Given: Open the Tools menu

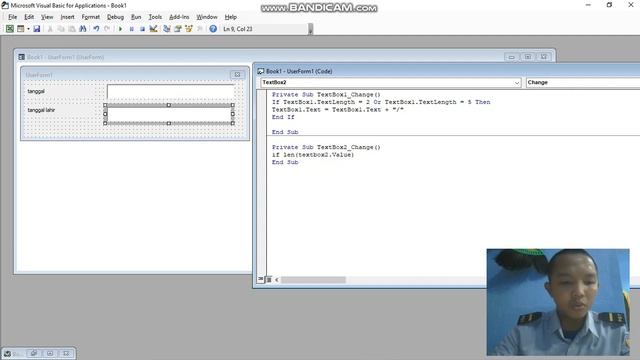Looking at the screenshot, I should point(155,17).
